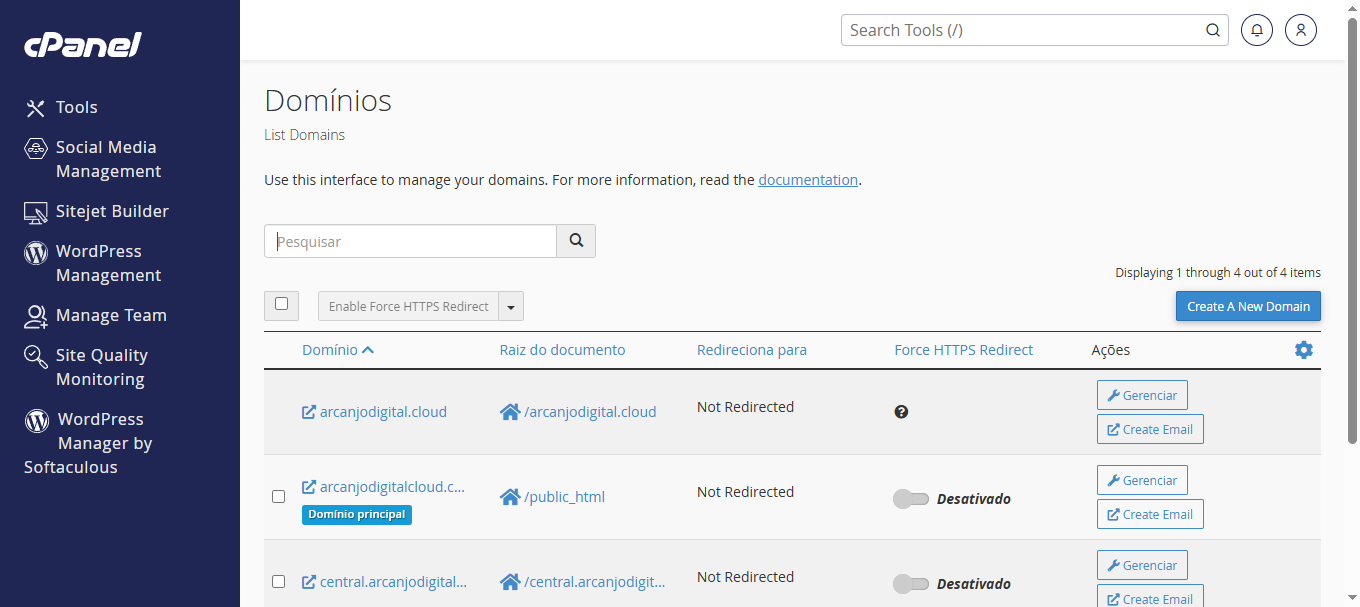
Task: Open the documentation link
Action: [807, 180]
